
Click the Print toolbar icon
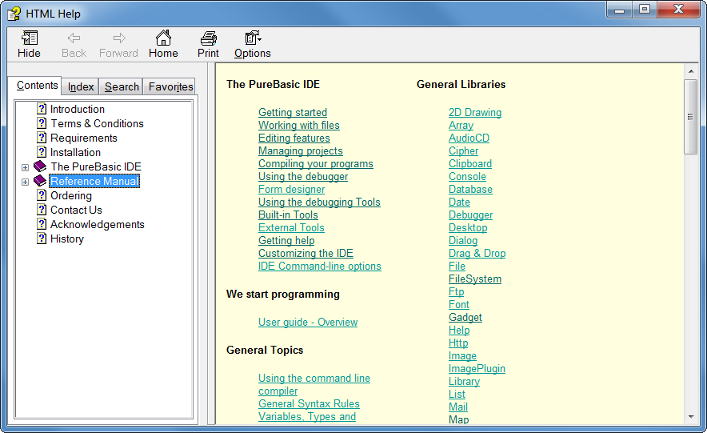click(208, 38)
